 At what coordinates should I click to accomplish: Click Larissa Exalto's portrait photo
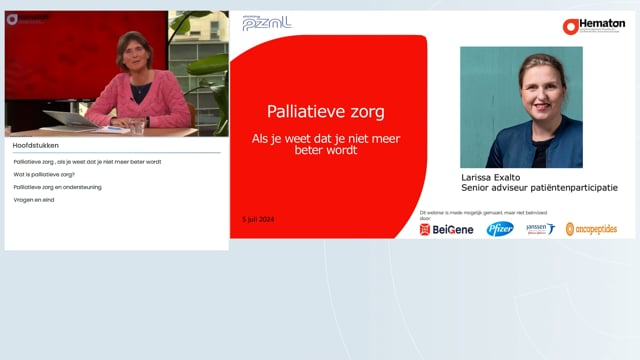(521, 107)
